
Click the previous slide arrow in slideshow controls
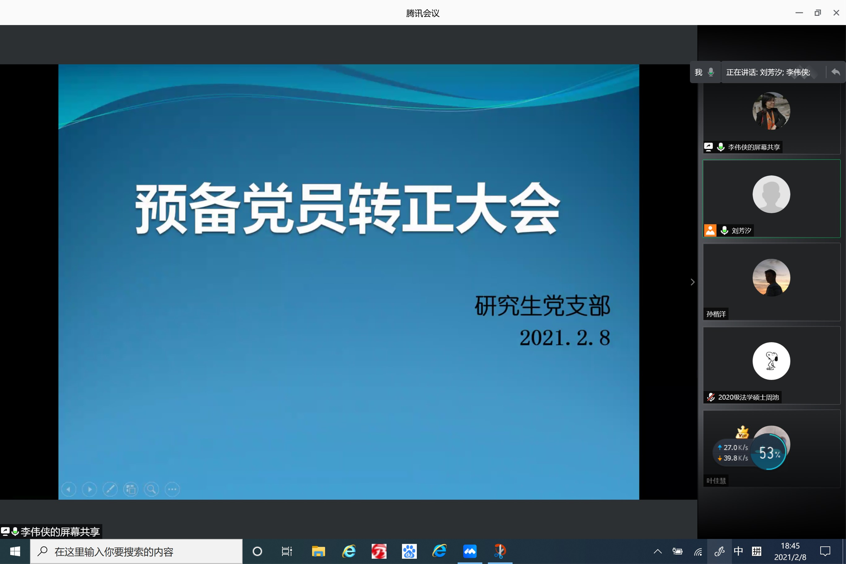(x=69, y=489)
